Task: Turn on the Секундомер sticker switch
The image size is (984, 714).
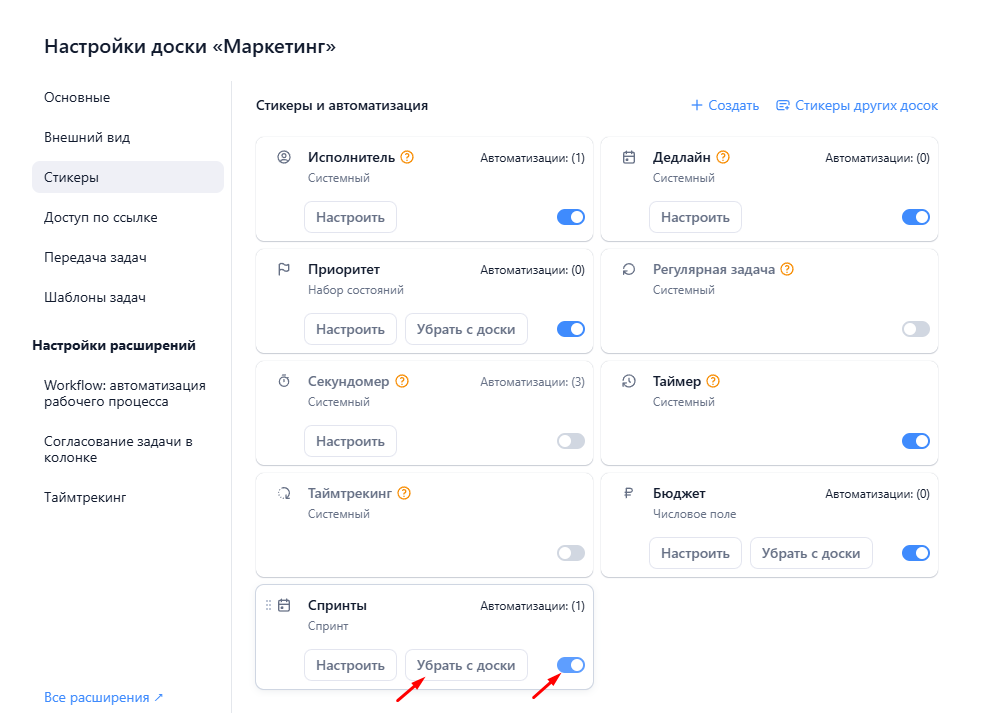Action: 570,441
